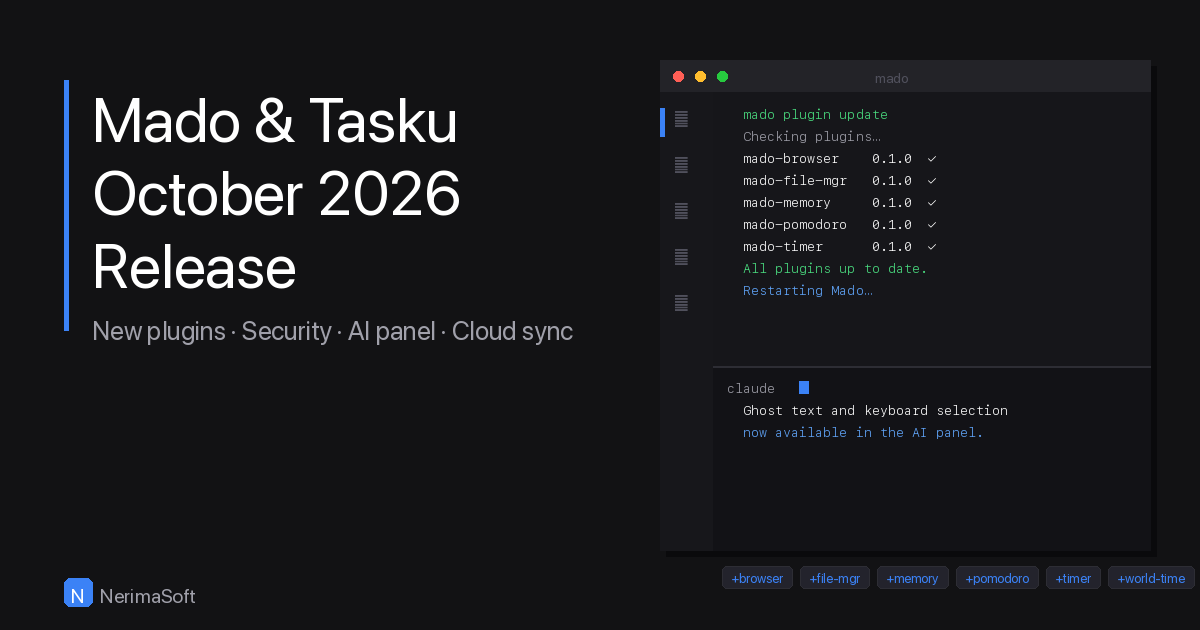Click the "October 2026" headline line
The width and height of the screenshot is (1200, 630).
(x=277, y=195)
